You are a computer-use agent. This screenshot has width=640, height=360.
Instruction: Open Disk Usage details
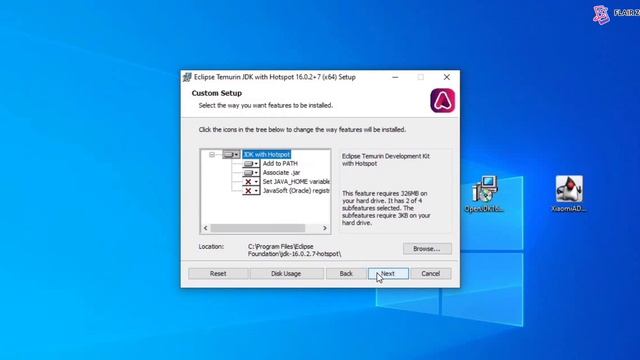286,273
